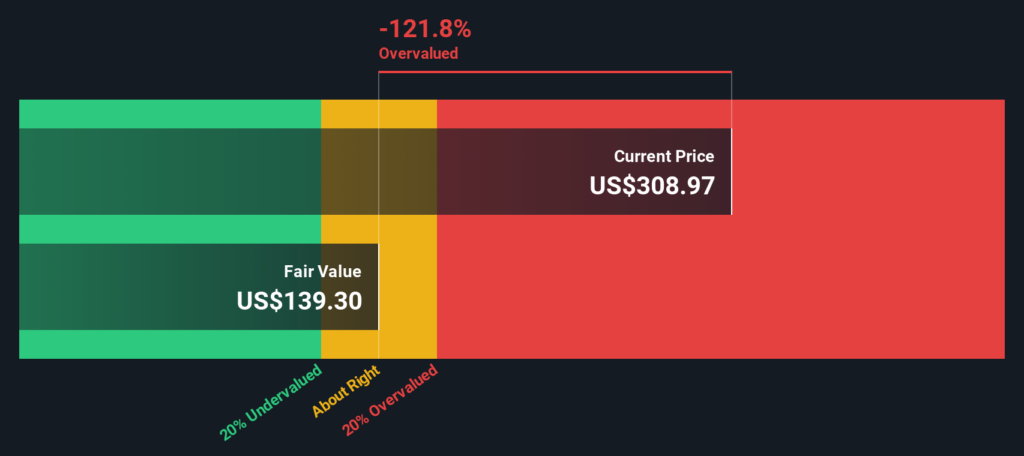The height and width of the screenshot is (456, 1024).
Task: Click the dark green section of Current Price bar
Action: tap(170, 171)
